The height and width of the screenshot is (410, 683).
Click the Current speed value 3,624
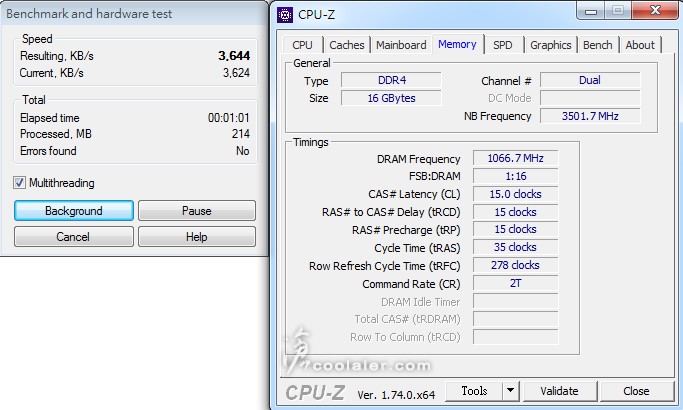[x=236, y=73]
